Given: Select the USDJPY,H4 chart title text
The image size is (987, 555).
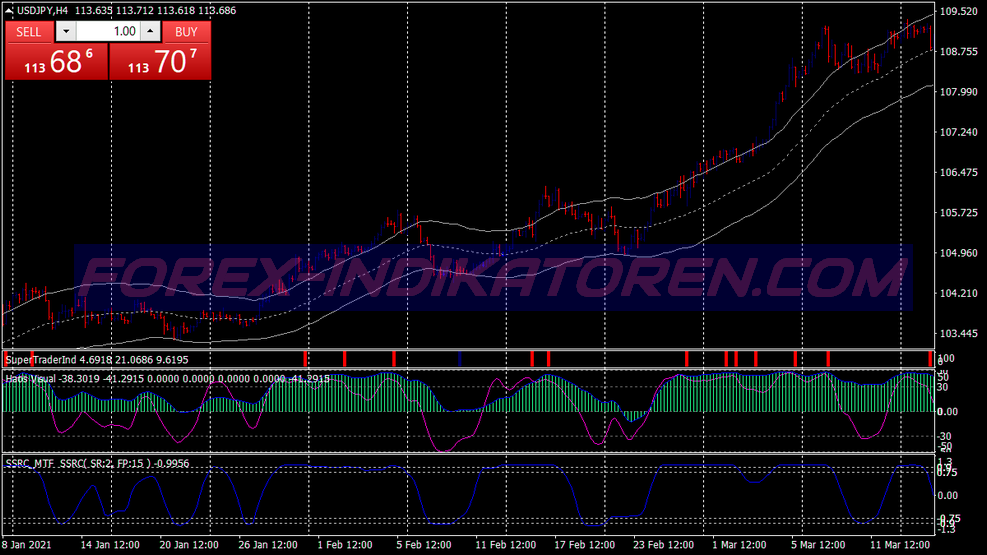Looking at the screenshot, I should click(x=42, y=11).
